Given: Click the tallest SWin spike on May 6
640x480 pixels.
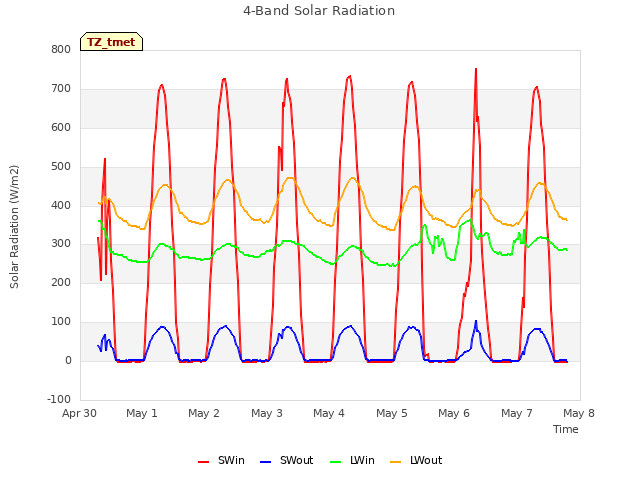Looking at the screenshot, I should [x=476, y=70].
